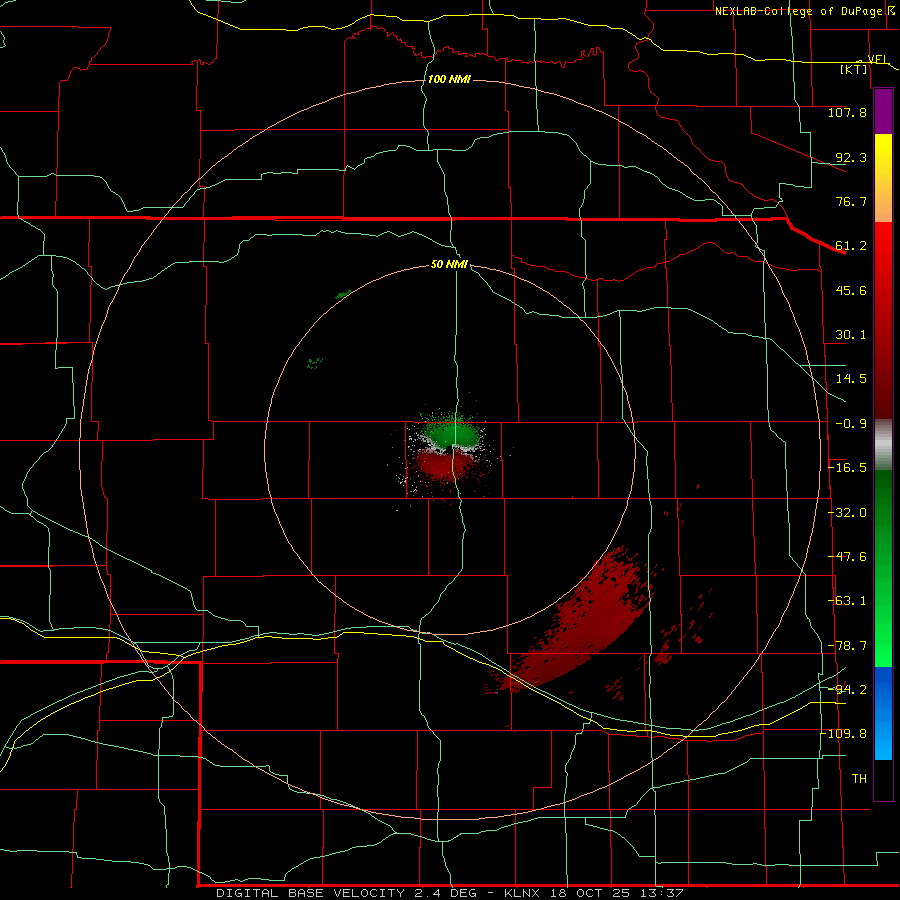Click the 45.6 scale value

point(851,290)
